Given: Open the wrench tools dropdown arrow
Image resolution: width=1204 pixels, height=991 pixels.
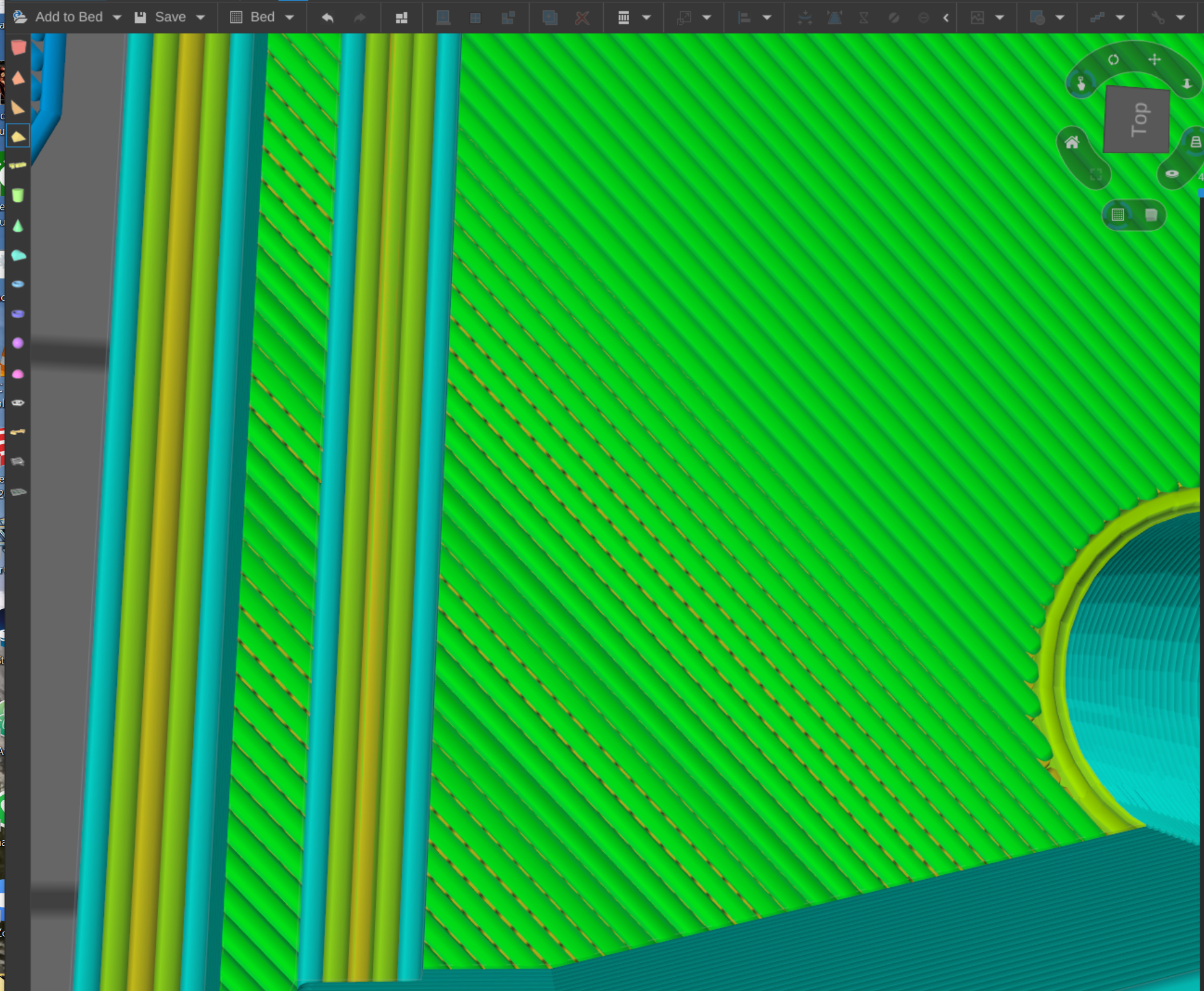Looking at the screenshot, I should pos(1181,17).
